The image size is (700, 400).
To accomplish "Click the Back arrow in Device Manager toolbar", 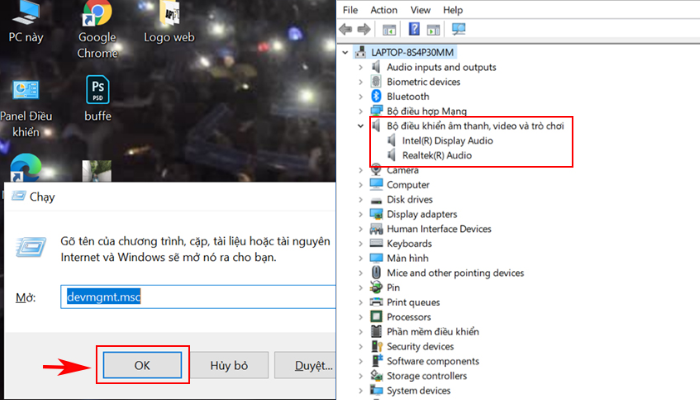I will (x=349, y=30).
